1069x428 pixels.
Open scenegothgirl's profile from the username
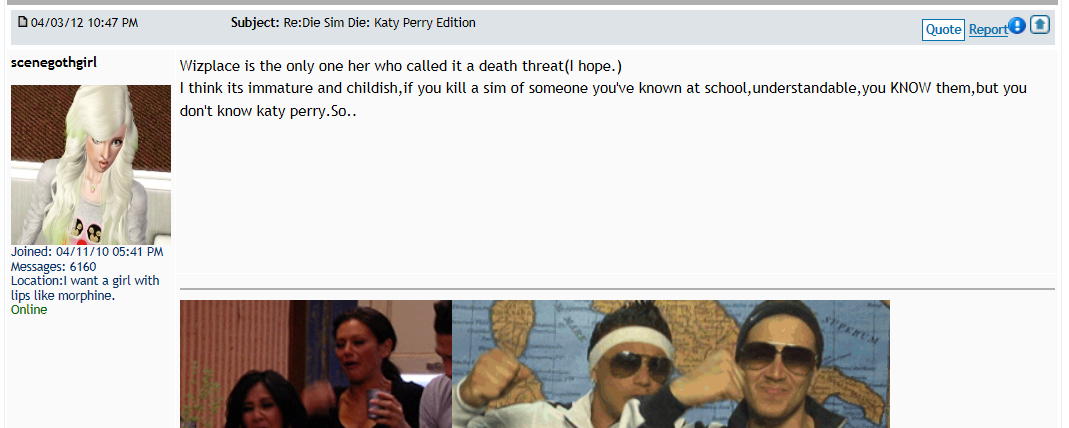pos(54,63)
